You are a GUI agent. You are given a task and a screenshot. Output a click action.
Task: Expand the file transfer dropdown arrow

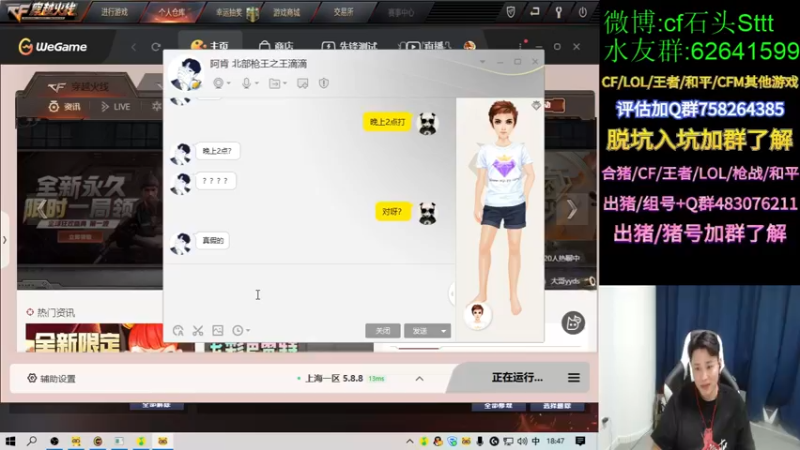[285, 84]
